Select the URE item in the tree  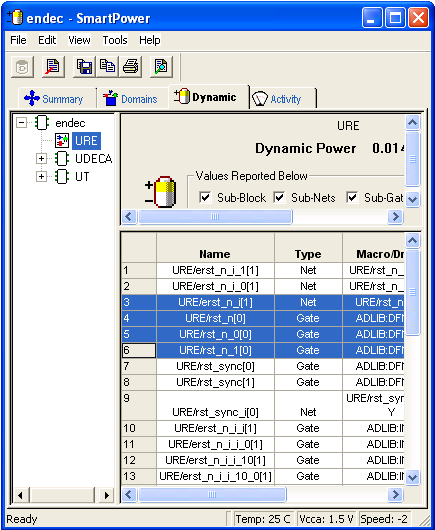pos(87,141)
